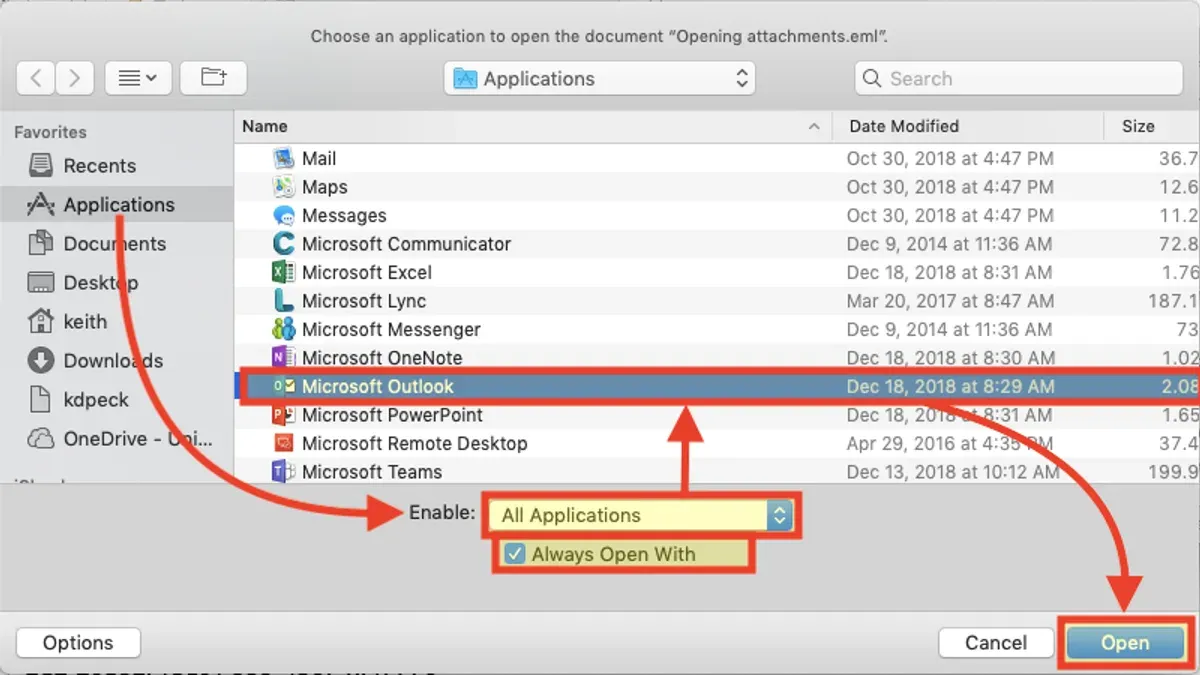Click the kdpeck document icon

[x=40, y=400]
